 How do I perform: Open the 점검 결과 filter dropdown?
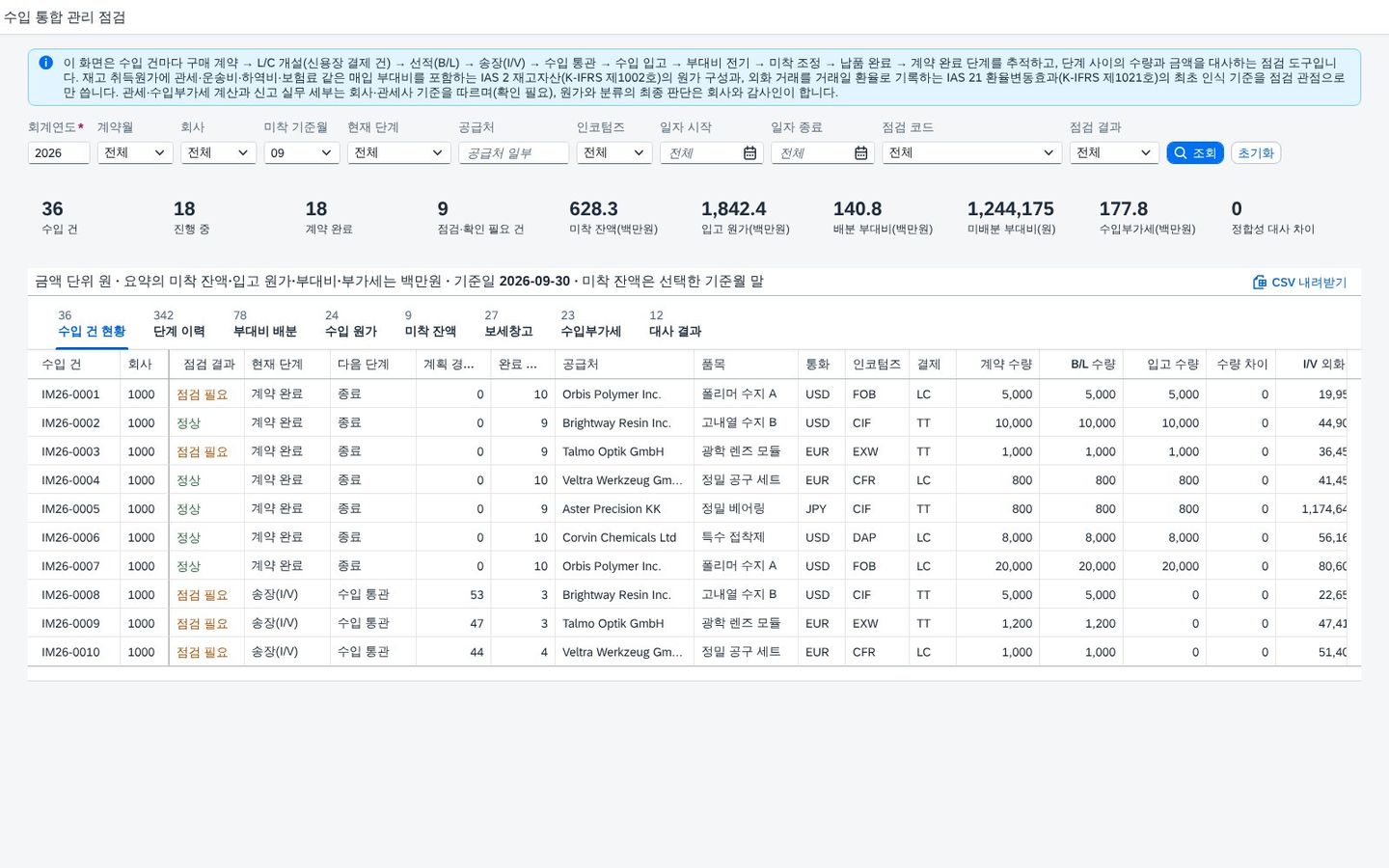(1114, 152)
